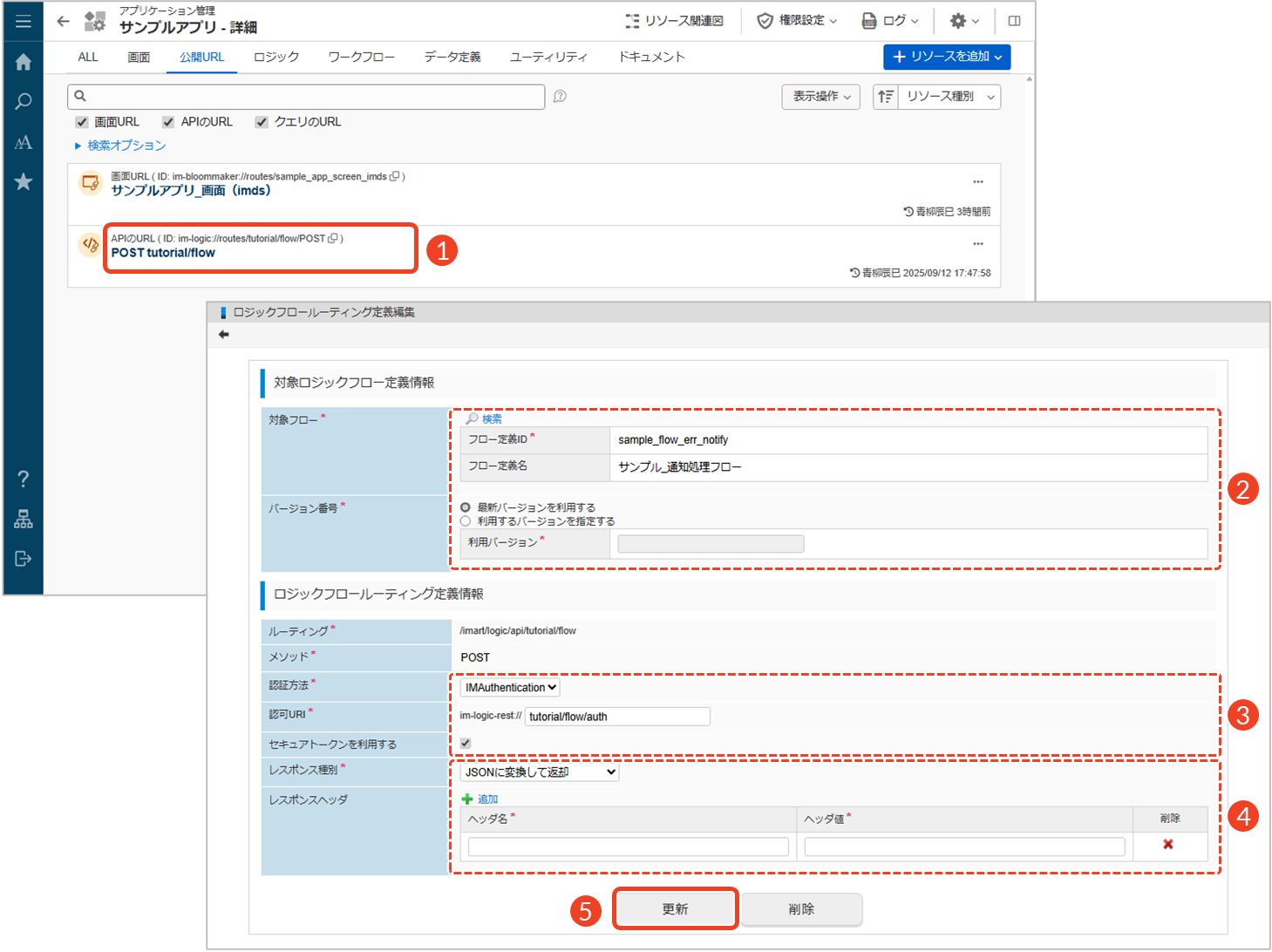Open the JSONに変換して返却 response type dropdown

(540, 772)
